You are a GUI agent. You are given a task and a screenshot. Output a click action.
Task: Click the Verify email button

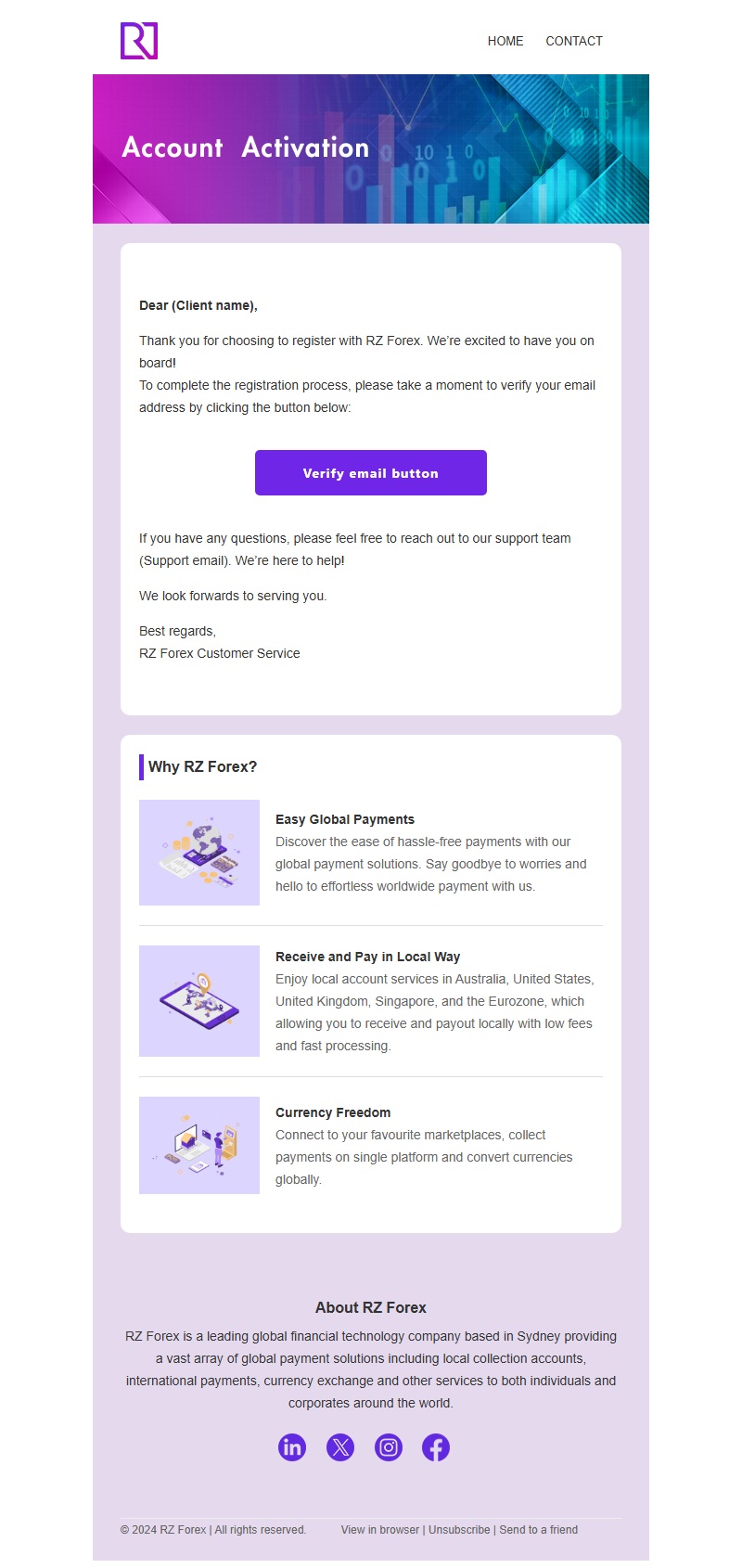click(x=371, y=473)
